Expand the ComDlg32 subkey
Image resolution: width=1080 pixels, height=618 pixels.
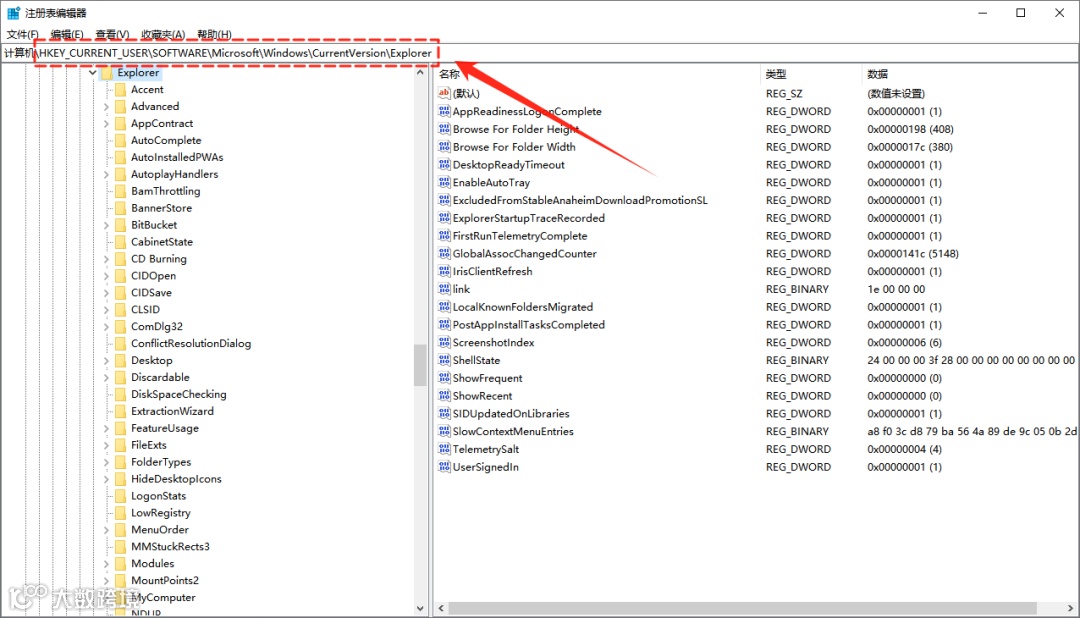[x=106, y=327]
